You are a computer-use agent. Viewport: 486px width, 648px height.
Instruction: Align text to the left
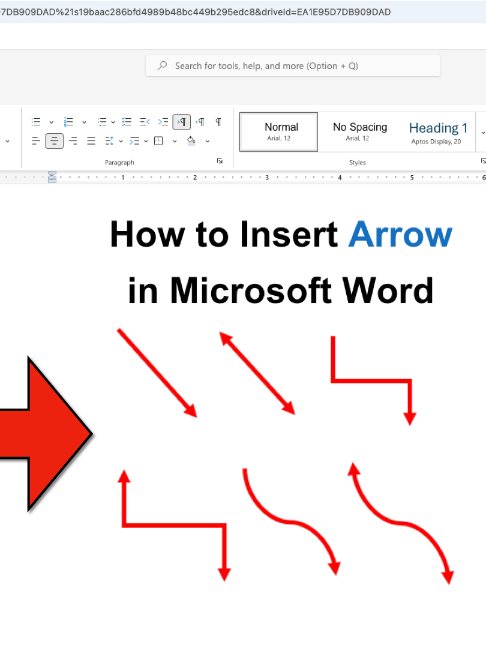(x=36, y=141)
